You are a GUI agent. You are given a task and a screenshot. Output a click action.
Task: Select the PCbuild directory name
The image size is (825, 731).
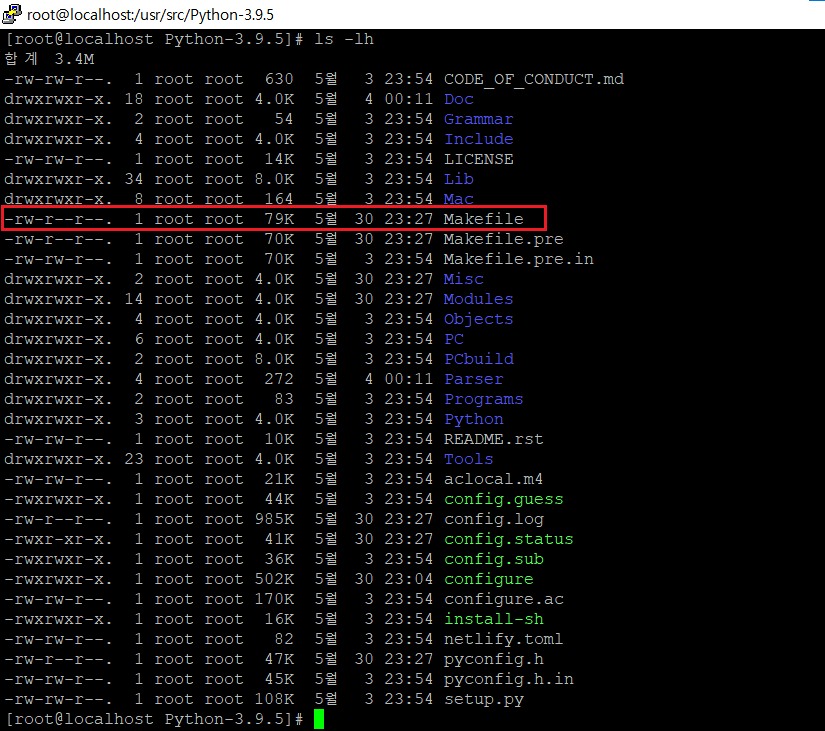(x=479, y=359)
